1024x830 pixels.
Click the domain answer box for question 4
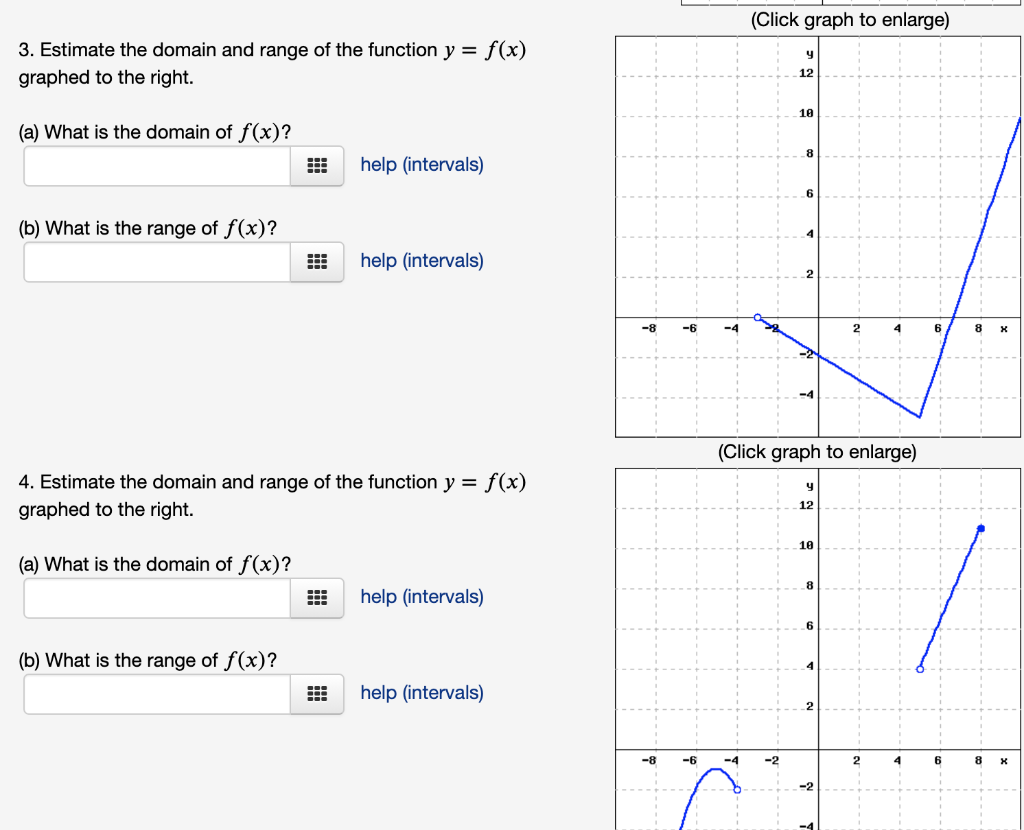coord(155,598)
